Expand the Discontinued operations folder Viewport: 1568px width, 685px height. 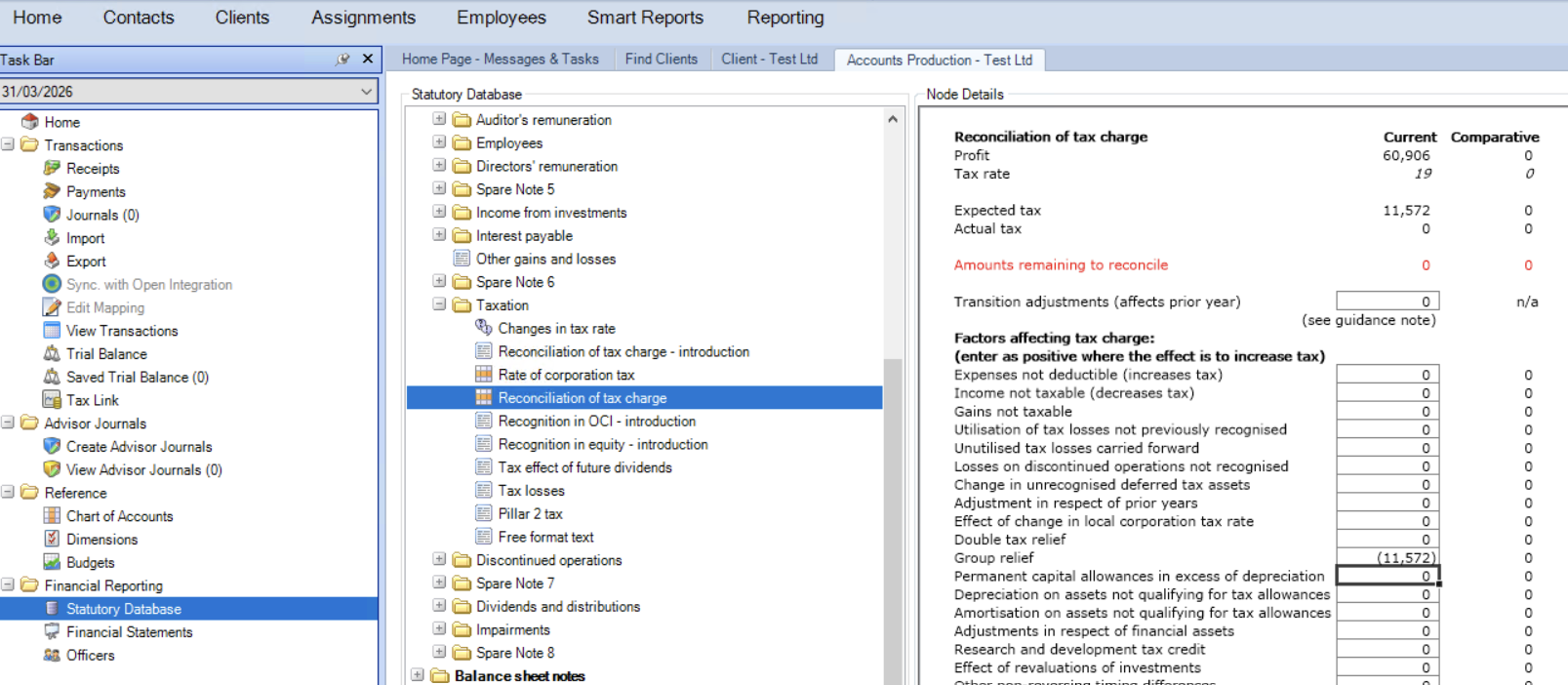439,559
